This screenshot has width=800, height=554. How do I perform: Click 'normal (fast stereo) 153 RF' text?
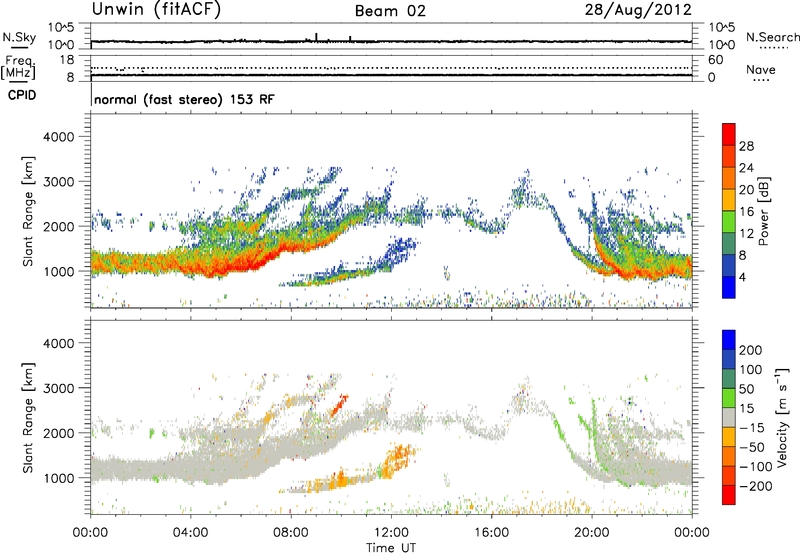pos(184,99)
